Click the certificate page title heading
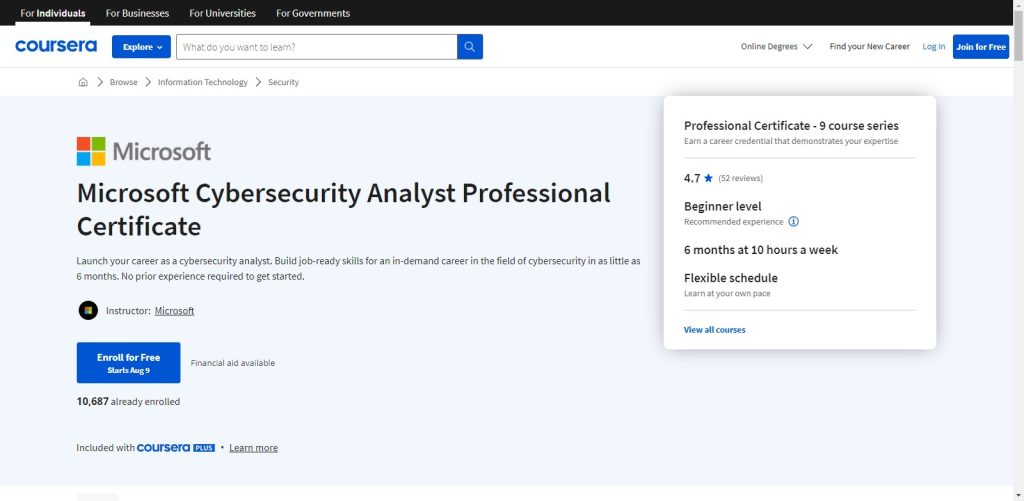Image resolution: width=1024 pixels, height=501 pixels. [344, 210]
